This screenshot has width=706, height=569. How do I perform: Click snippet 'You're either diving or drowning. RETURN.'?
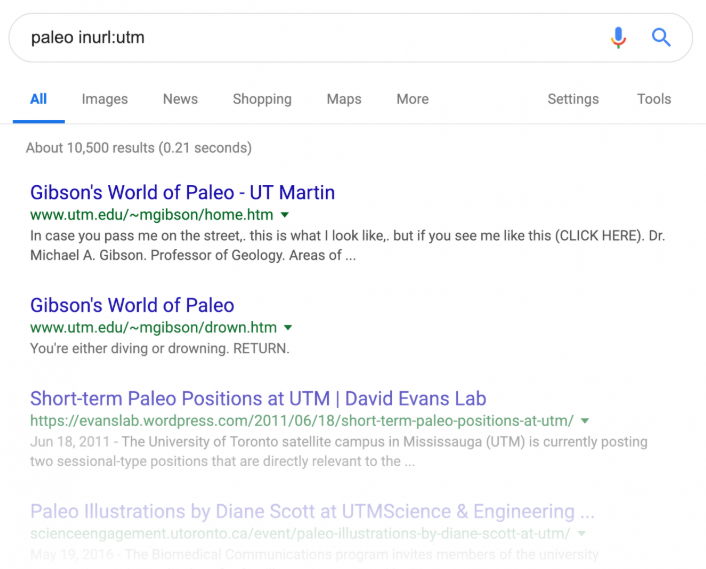(x=160, y=348)
